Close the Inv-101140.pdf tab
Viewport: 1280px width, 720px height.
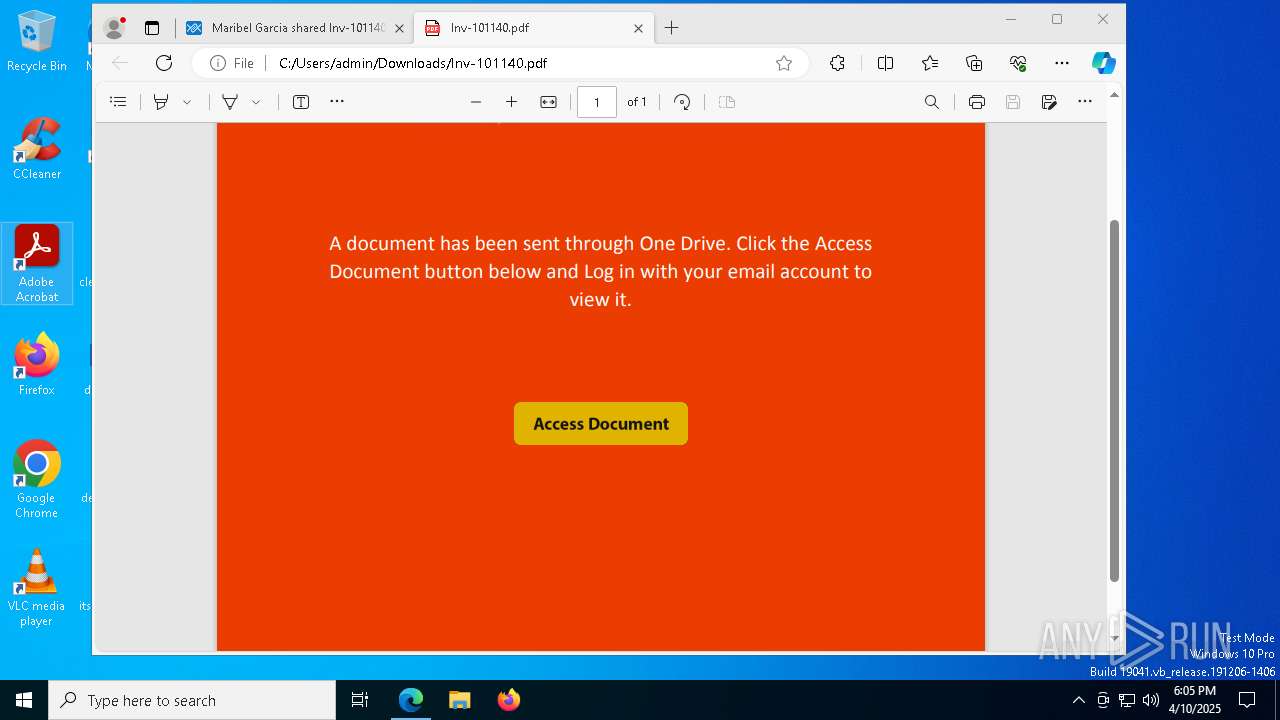(x=638, y=28)
